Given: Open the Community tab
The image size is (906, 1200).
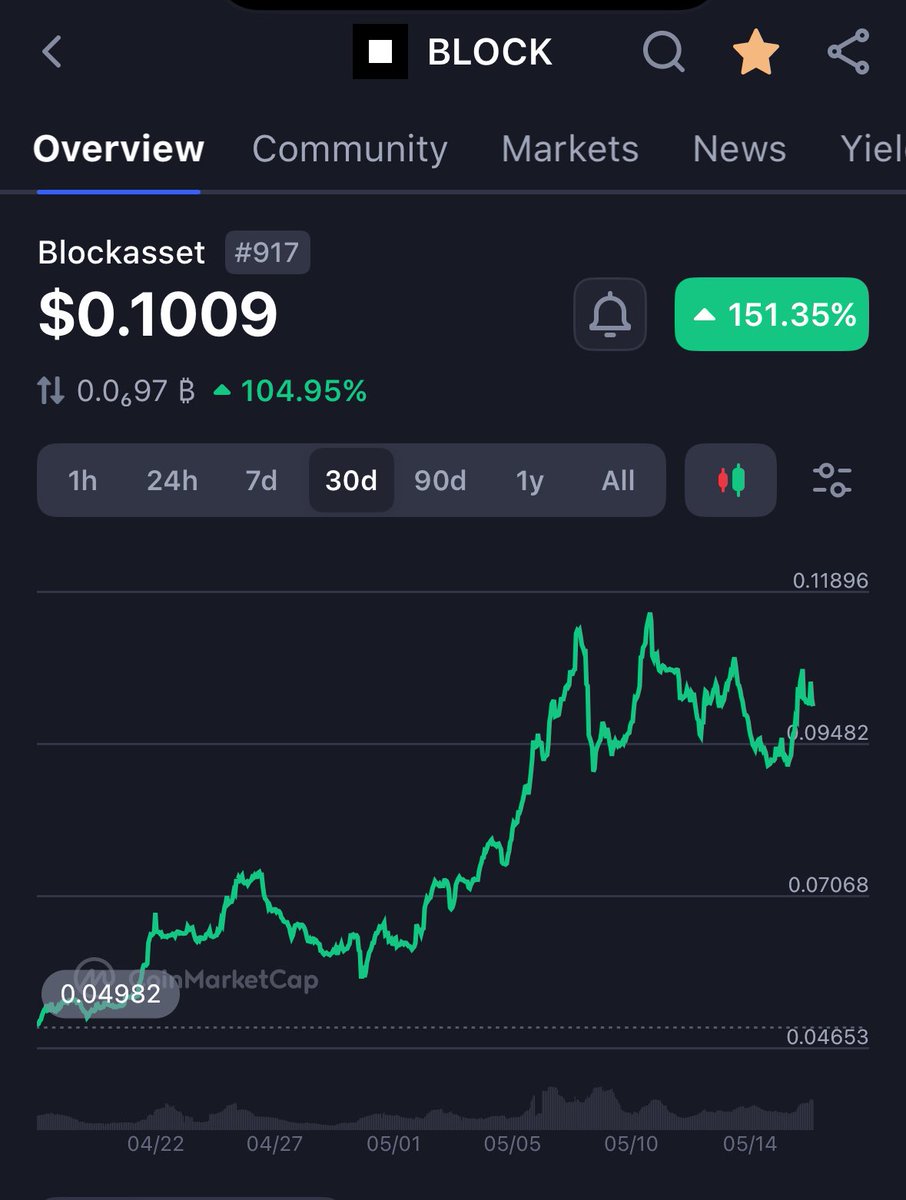Looking at the screenshot, I should point(350,148).
